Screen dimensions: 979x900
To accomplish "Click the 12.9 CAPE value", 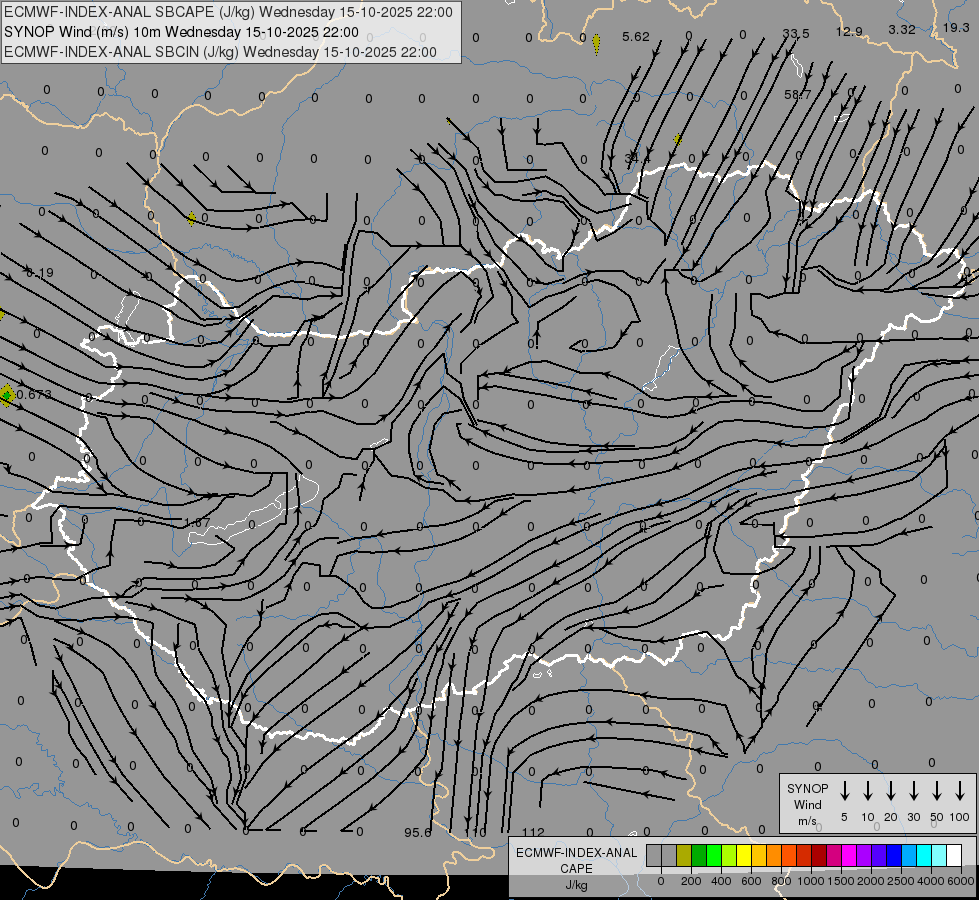I will [849, 31].
